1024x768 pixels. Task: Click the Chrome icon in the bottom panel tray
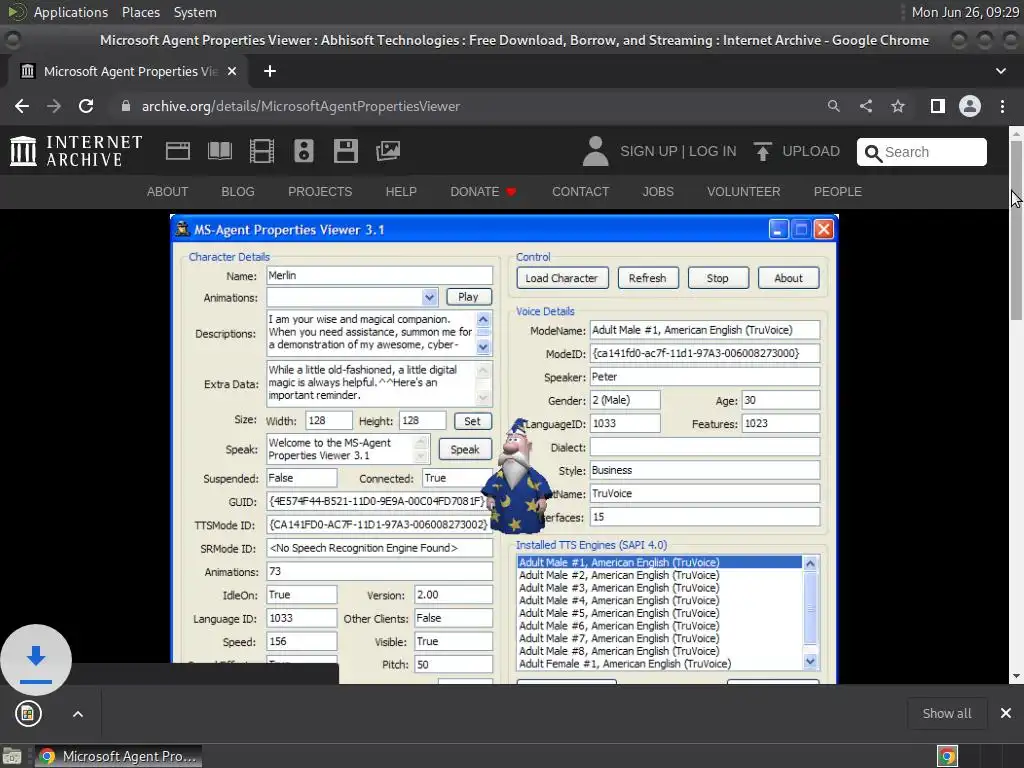(x=947, y=756)
